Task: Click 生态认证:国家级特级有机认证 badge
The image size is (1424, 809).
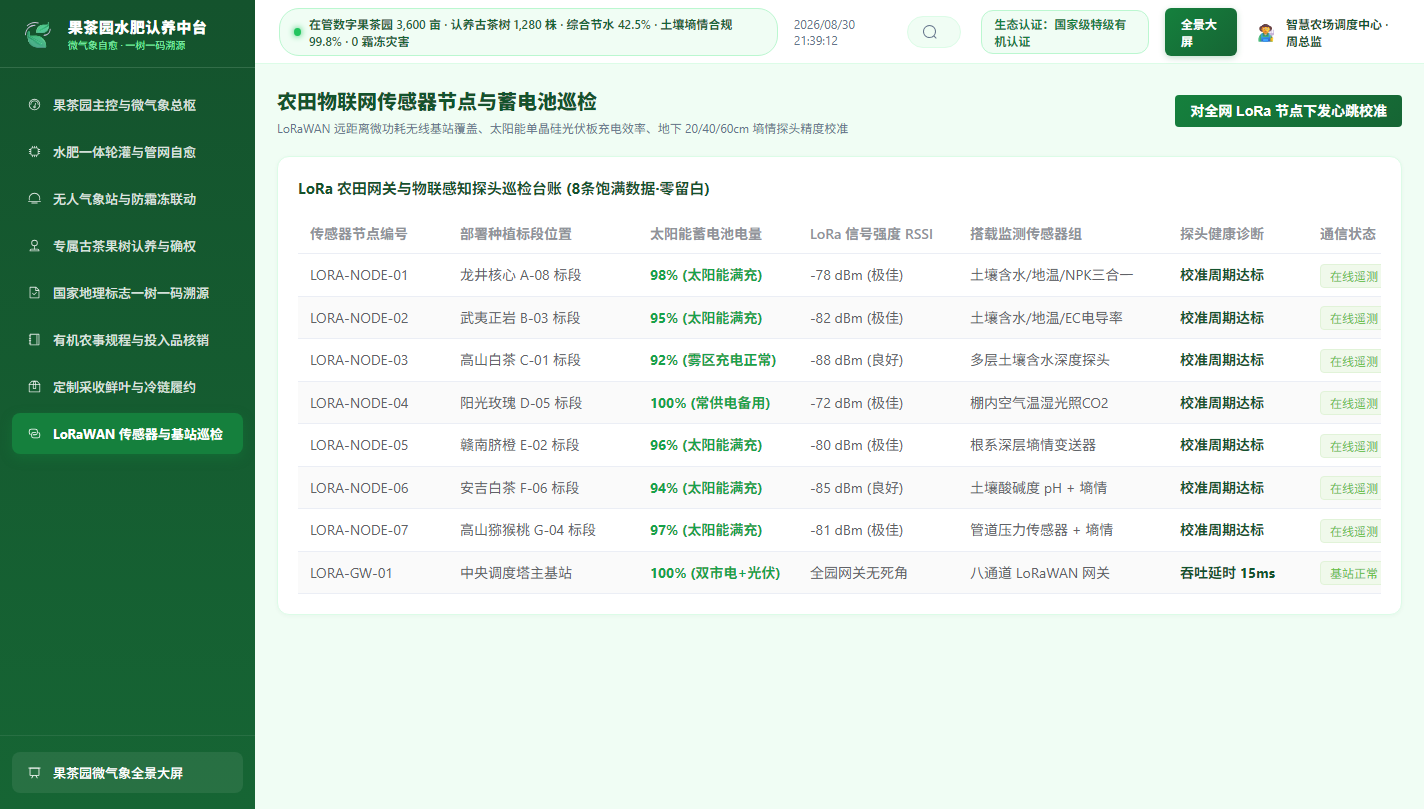Action: point(1065,32)
